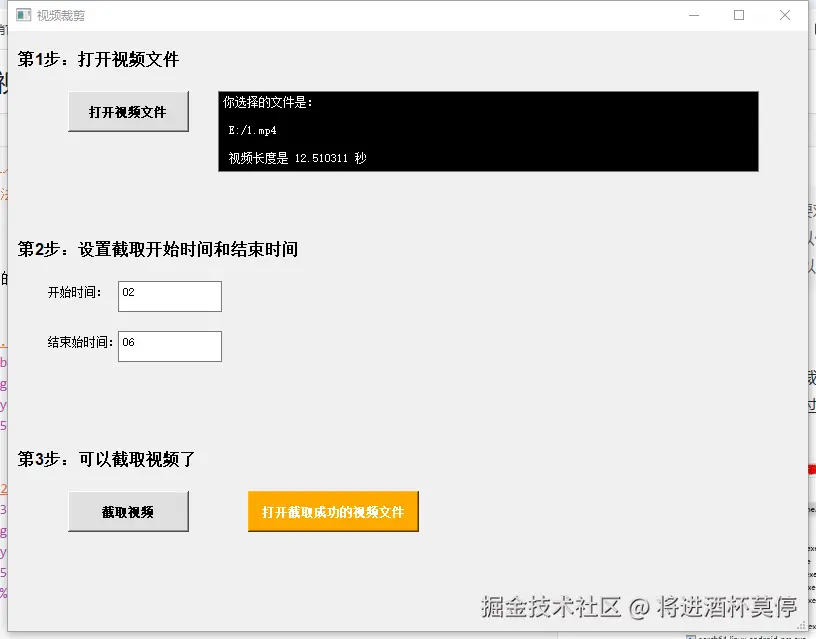Open the cropped video via orange button
The image size is (816, 639).
333,511
